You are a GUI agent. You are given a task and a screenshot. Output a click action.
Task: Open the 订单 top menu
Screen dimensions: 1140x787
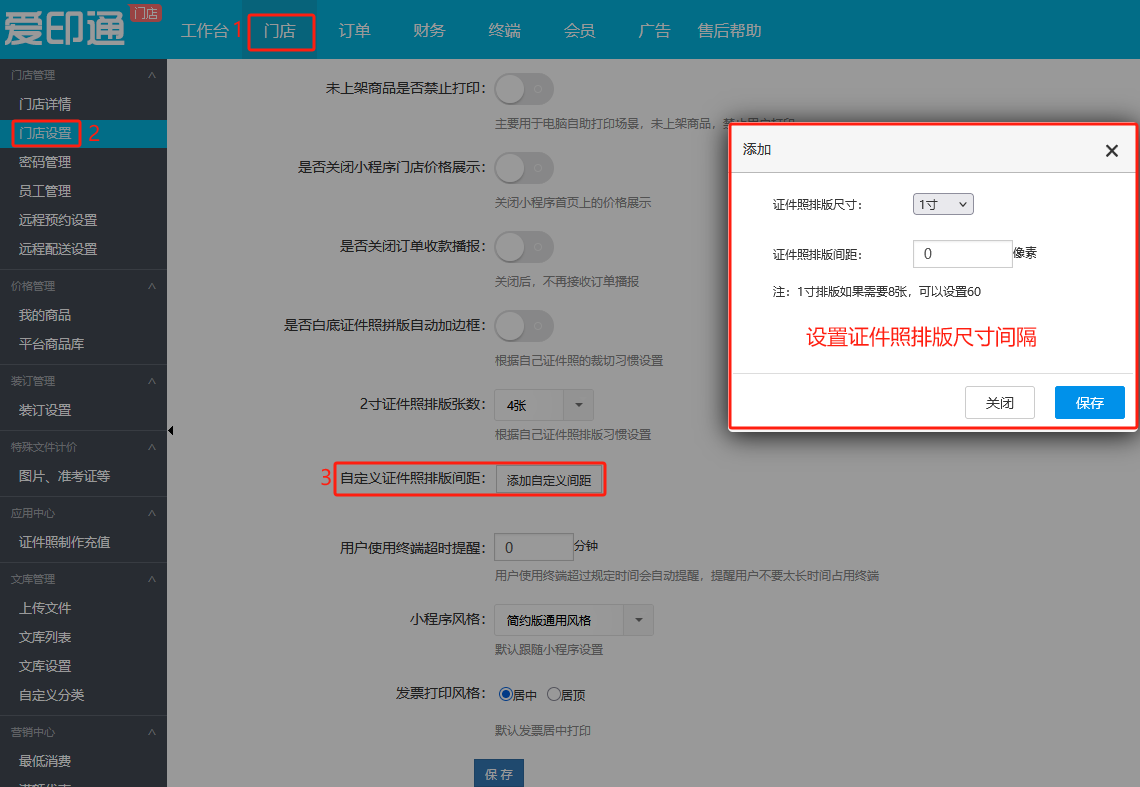tap(354, 31)
